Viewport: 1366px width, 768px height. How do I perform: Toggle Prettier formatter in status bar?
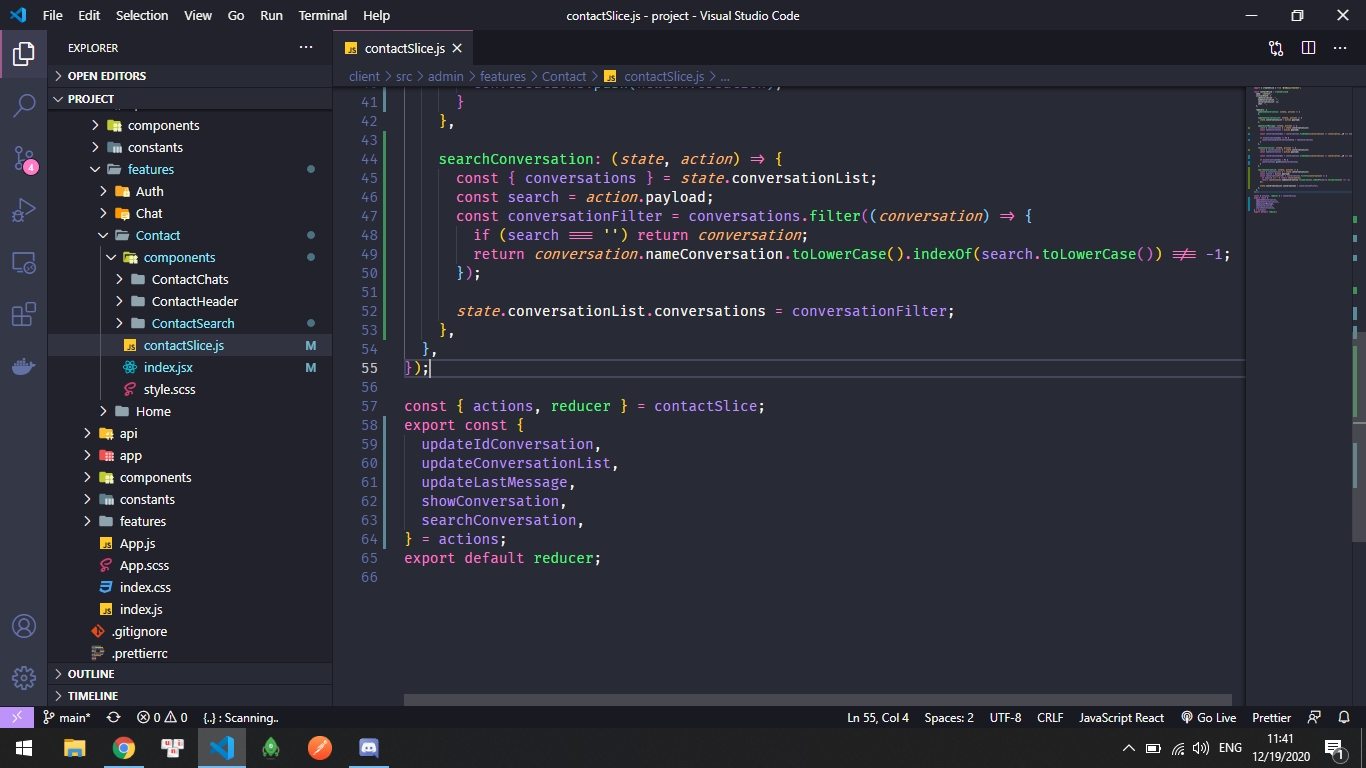pyautogui.click(x=1271, y=718)
